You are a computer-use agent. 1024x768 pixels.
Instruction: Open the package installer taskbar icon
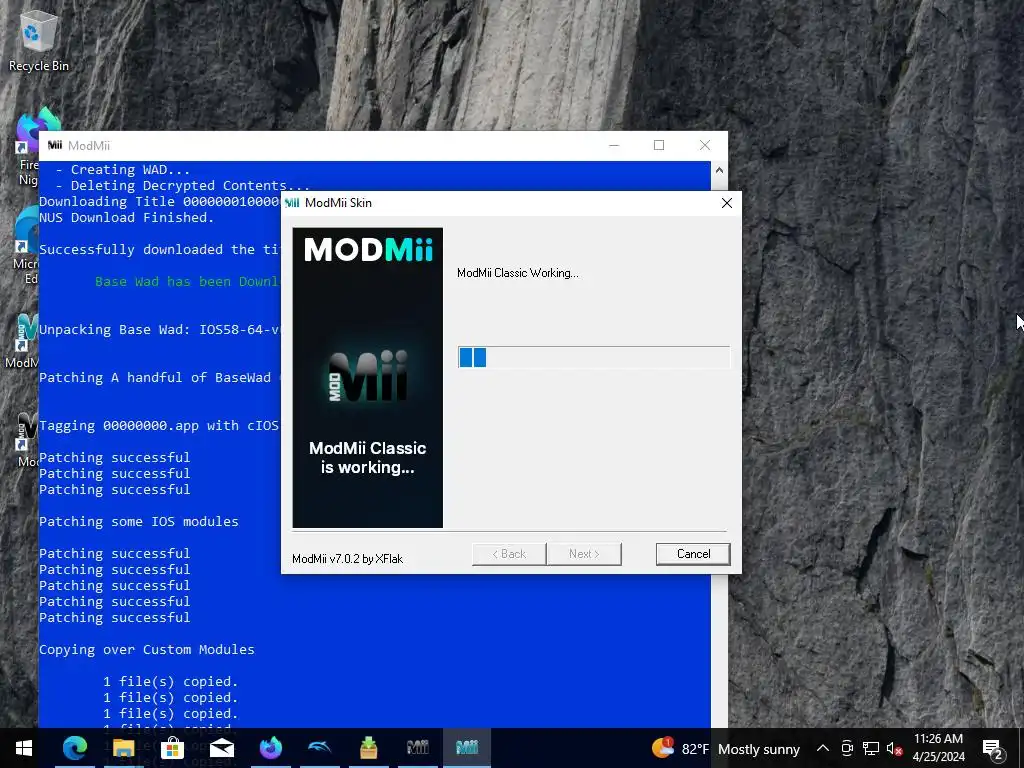pos(368,748)
